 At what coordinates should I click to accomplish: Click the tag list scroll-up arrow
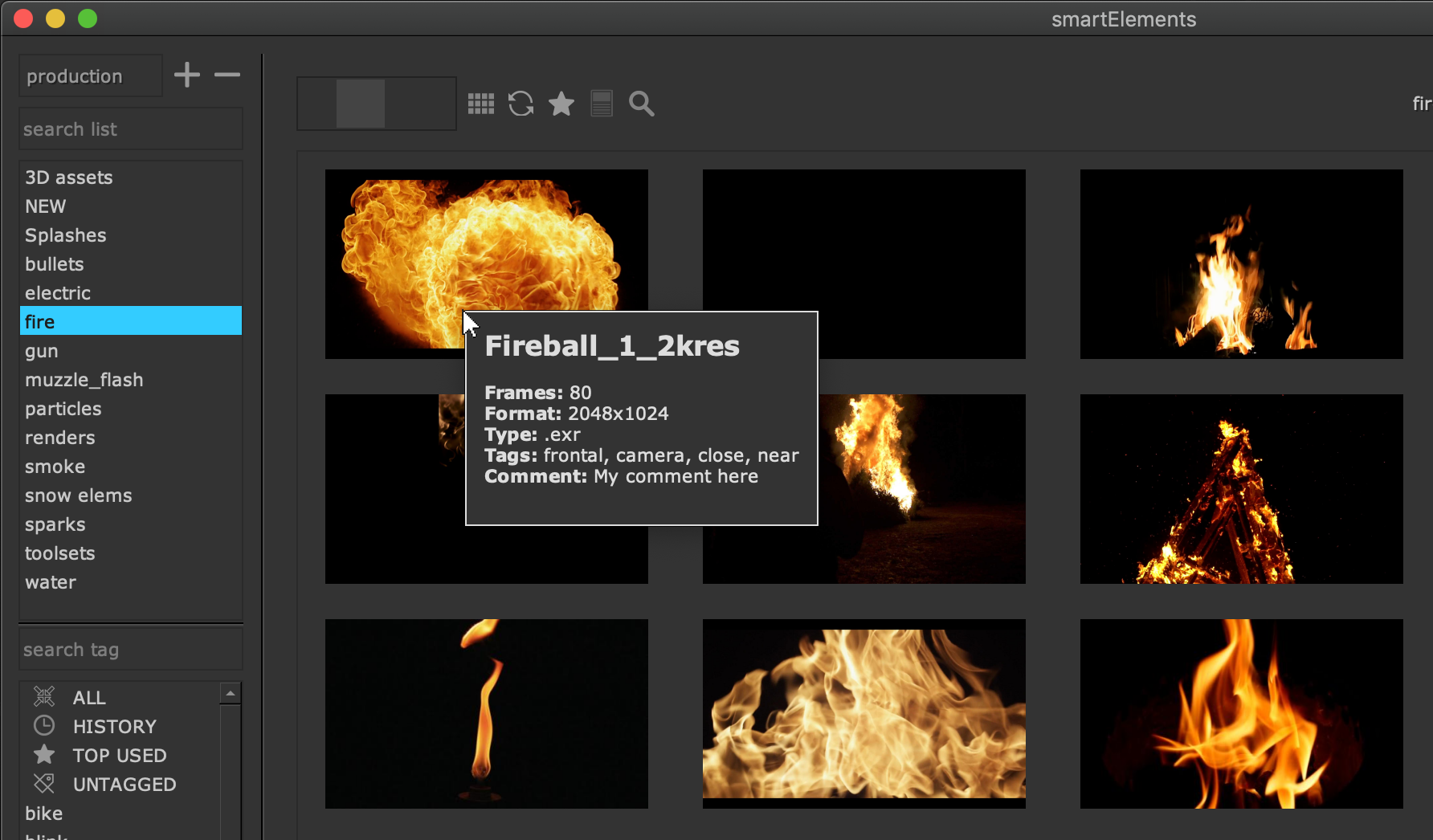pyautogui.click(x=231, y=693)
